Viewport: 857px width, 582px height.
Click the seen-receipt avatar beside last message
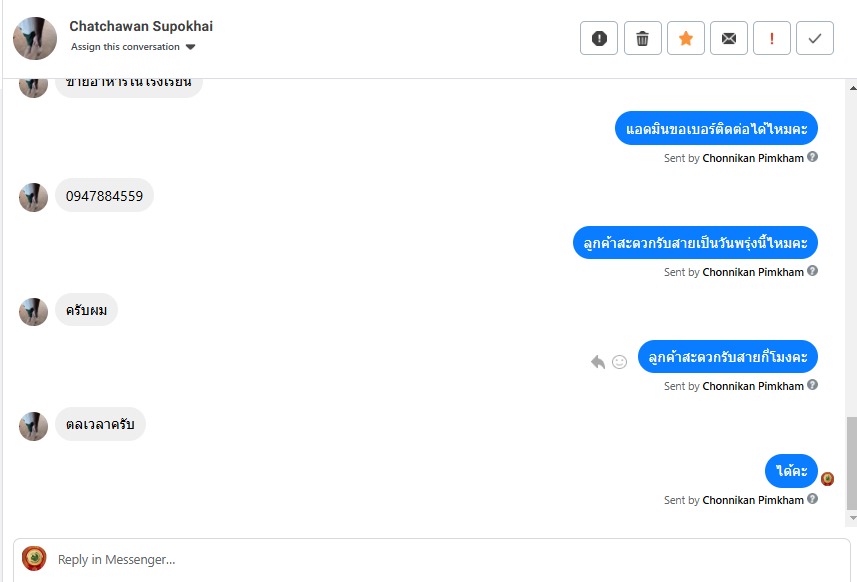tap(827, 478)
